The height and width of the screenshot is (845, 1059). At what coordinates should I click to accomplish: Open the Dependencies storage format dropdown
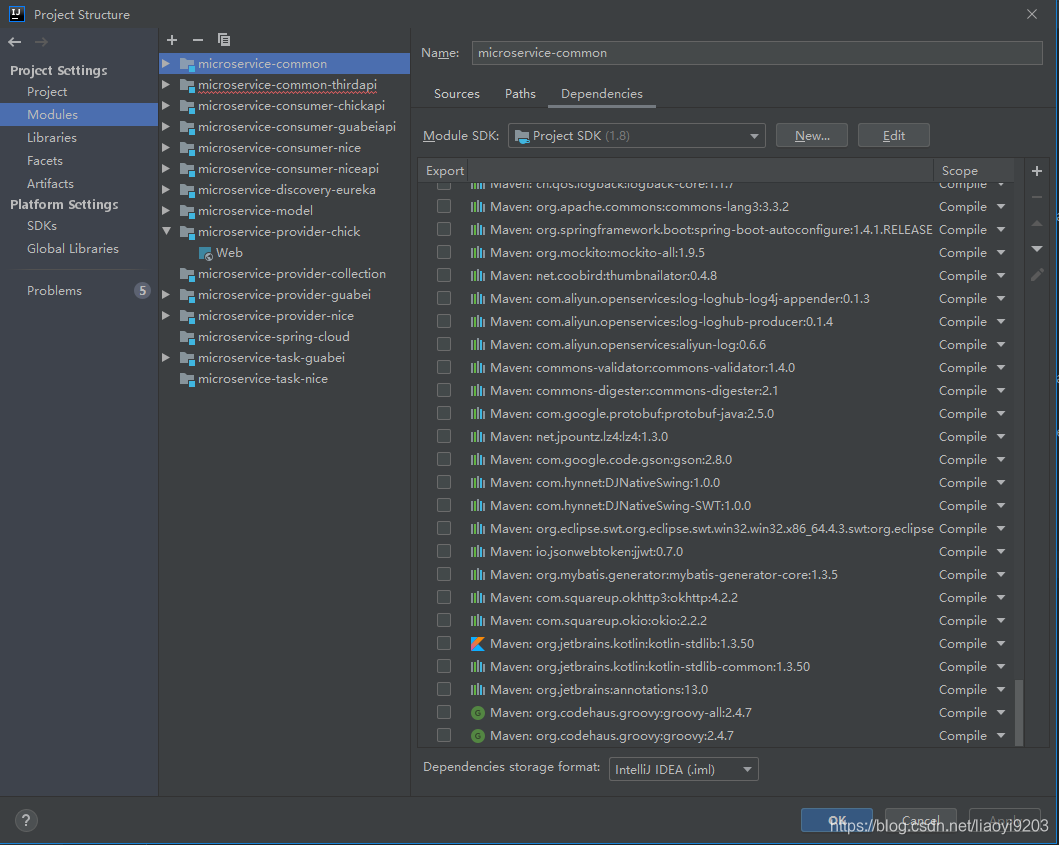683,769
